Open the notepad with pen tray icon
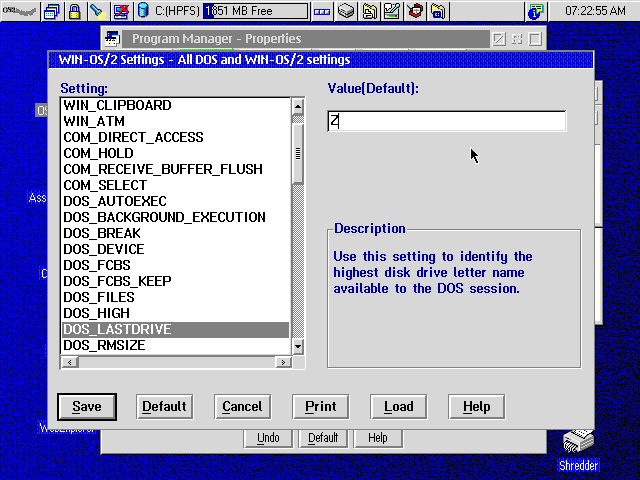 (x=392, y=11)
